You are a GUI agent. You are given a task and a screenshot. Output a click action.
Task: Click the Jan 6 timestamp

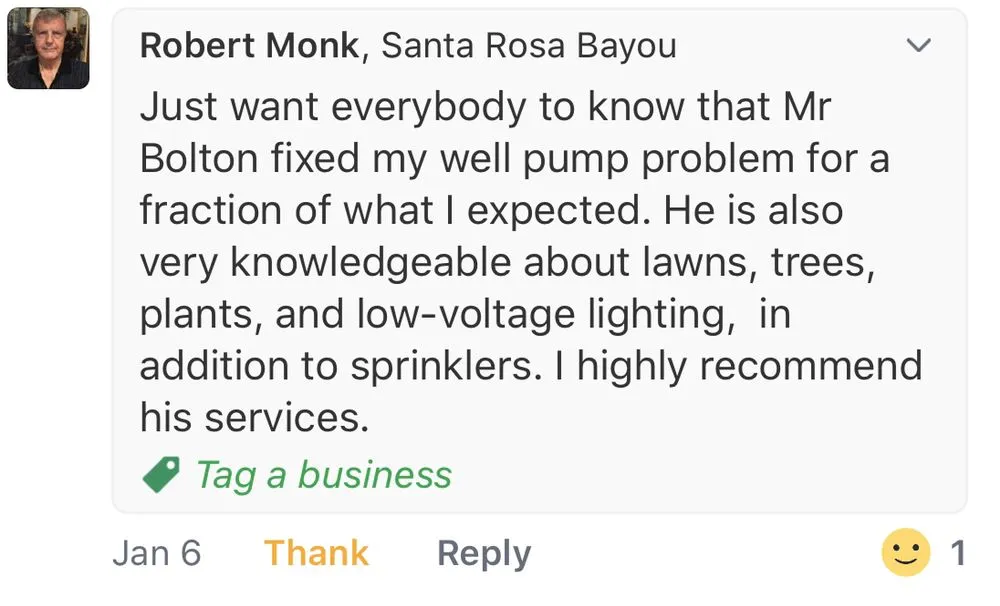click(x=157, y=553)
